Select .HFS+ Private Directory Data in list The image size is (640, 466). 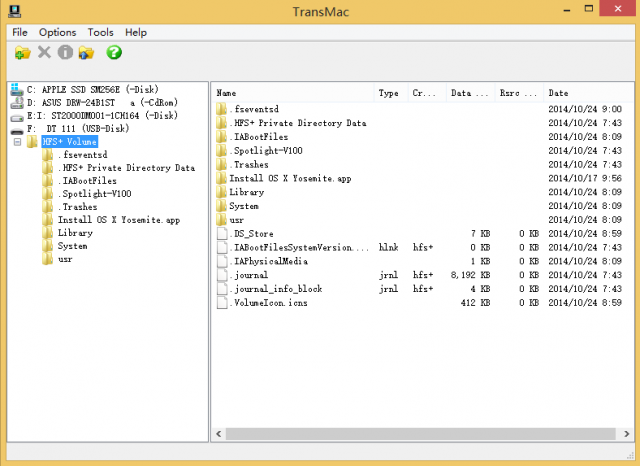(x=298, y=123)
